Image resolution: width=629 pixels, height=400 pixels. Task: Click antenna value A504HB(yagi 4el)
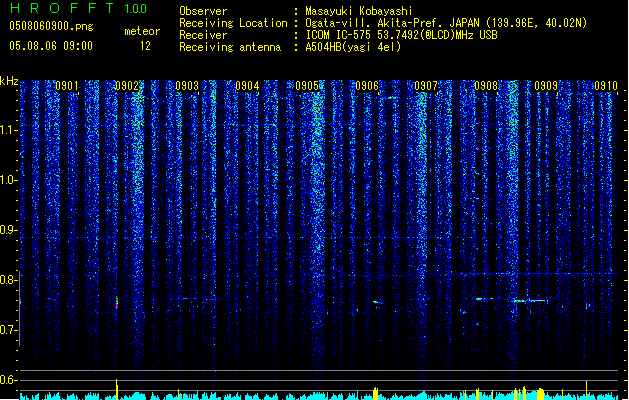pos(353,47)
